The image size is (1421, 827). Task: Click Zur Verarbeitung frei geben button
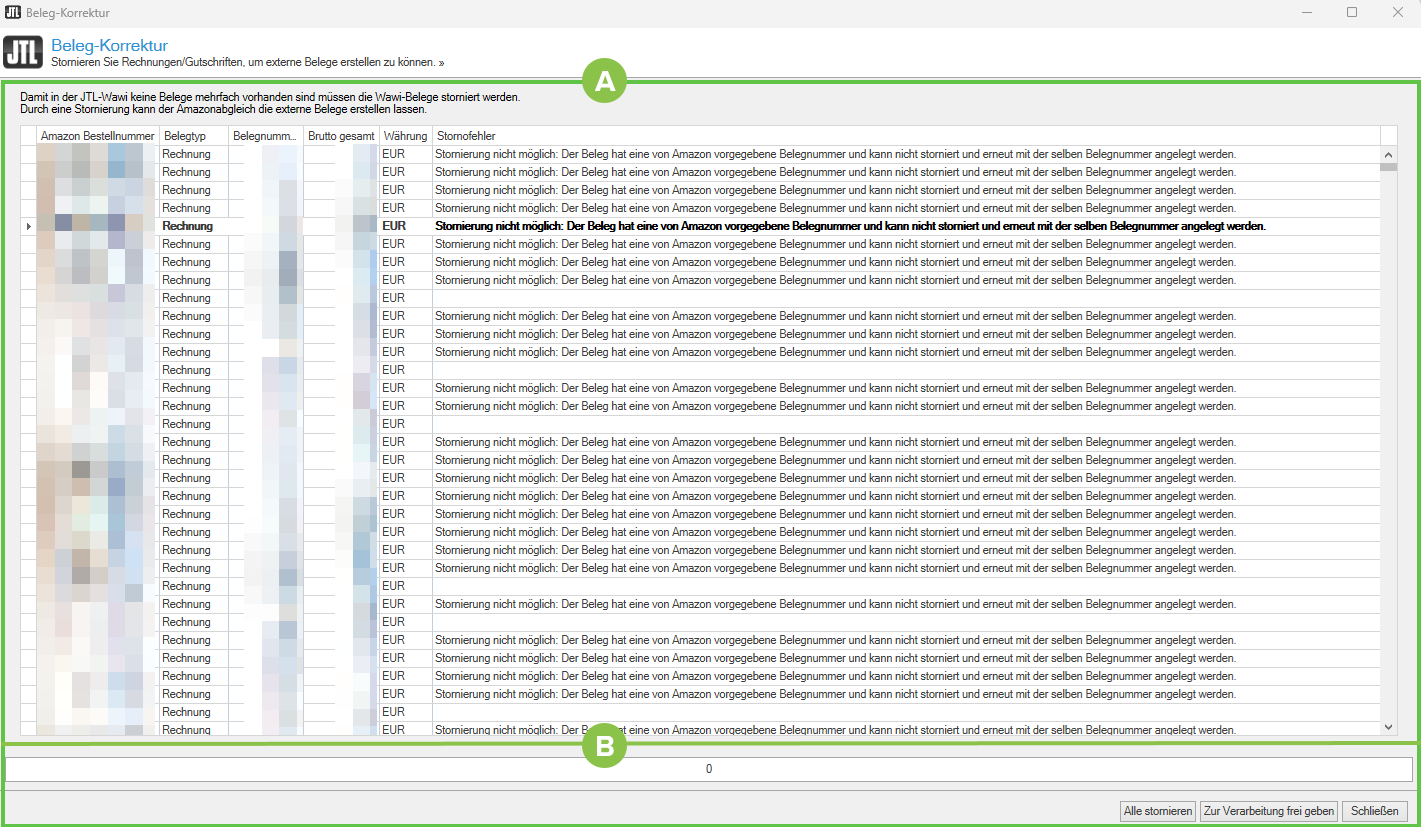[1268, 811]
